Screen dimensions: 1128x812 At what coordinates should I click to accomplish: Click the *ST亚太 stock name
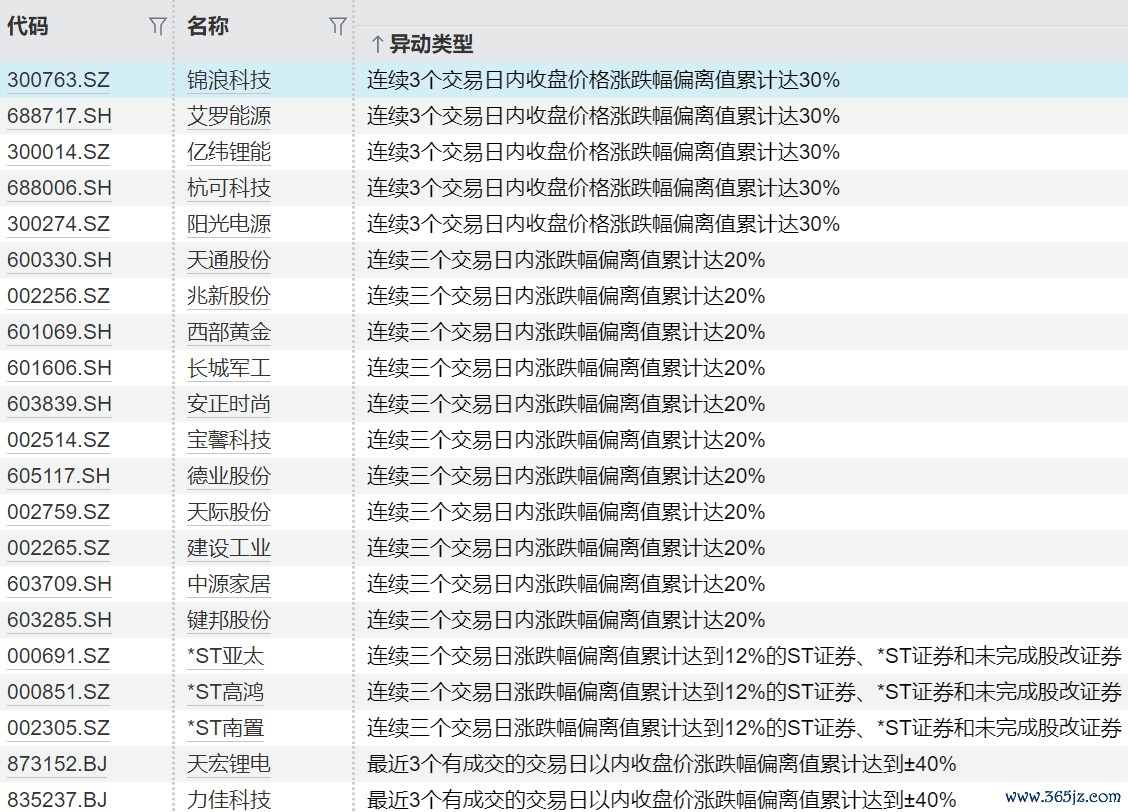click(225, 656)
